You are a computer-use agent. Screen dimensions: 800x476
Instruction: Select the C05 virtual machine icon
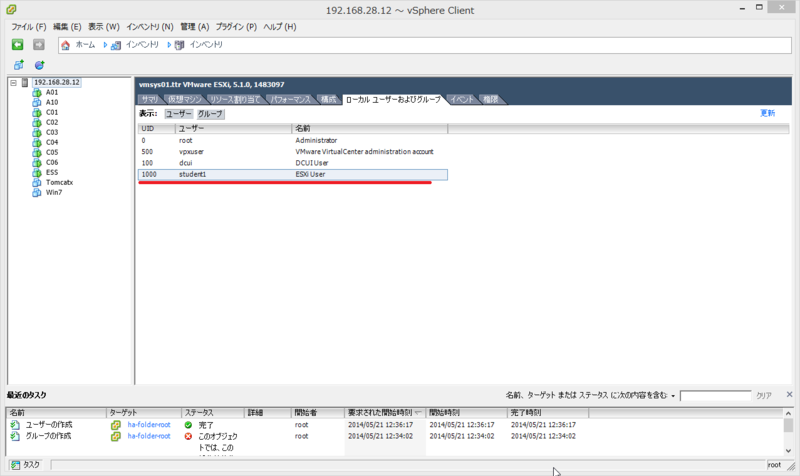(37, 152)
